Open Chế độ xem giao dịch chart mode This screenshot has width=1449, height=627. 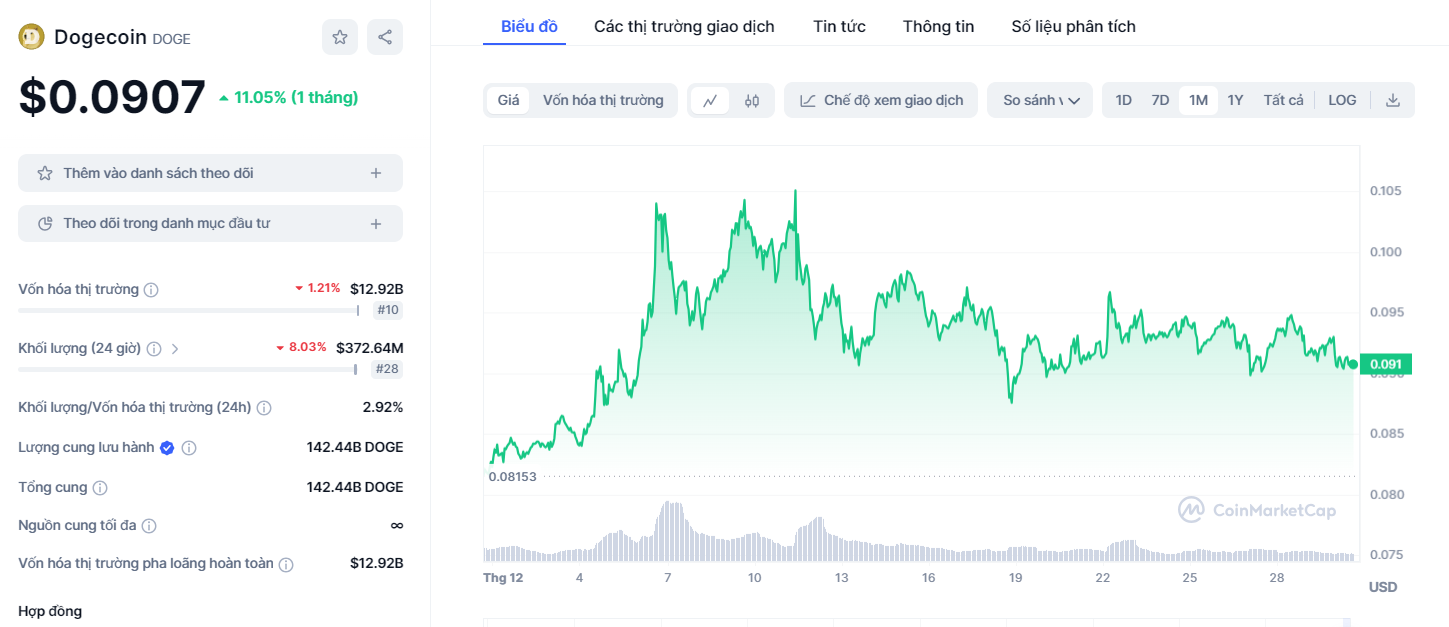(880, 100)
